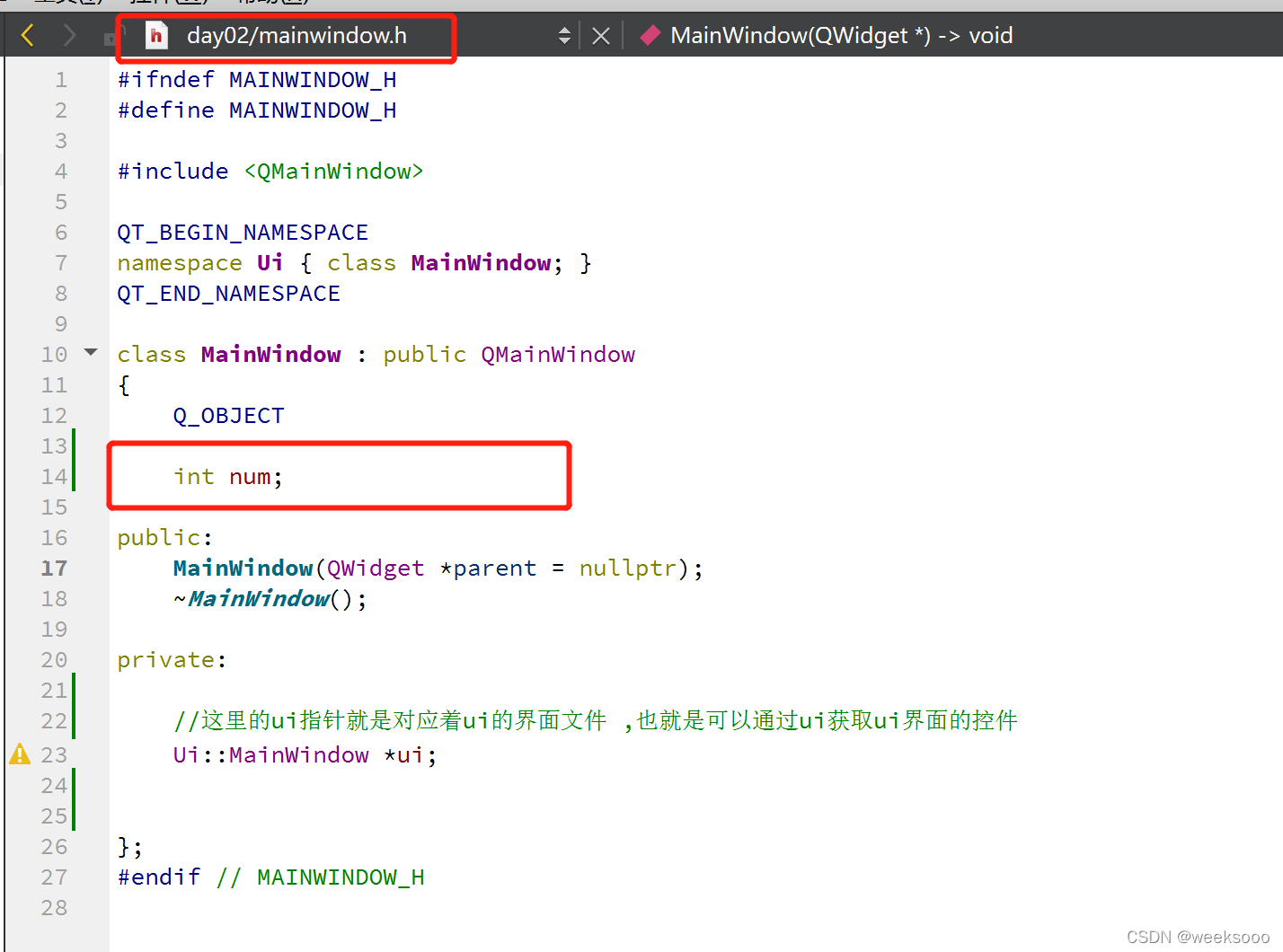Screen dimensions: 1283x952
Task: Go forward with the right arrow
Action: point(69,36)
